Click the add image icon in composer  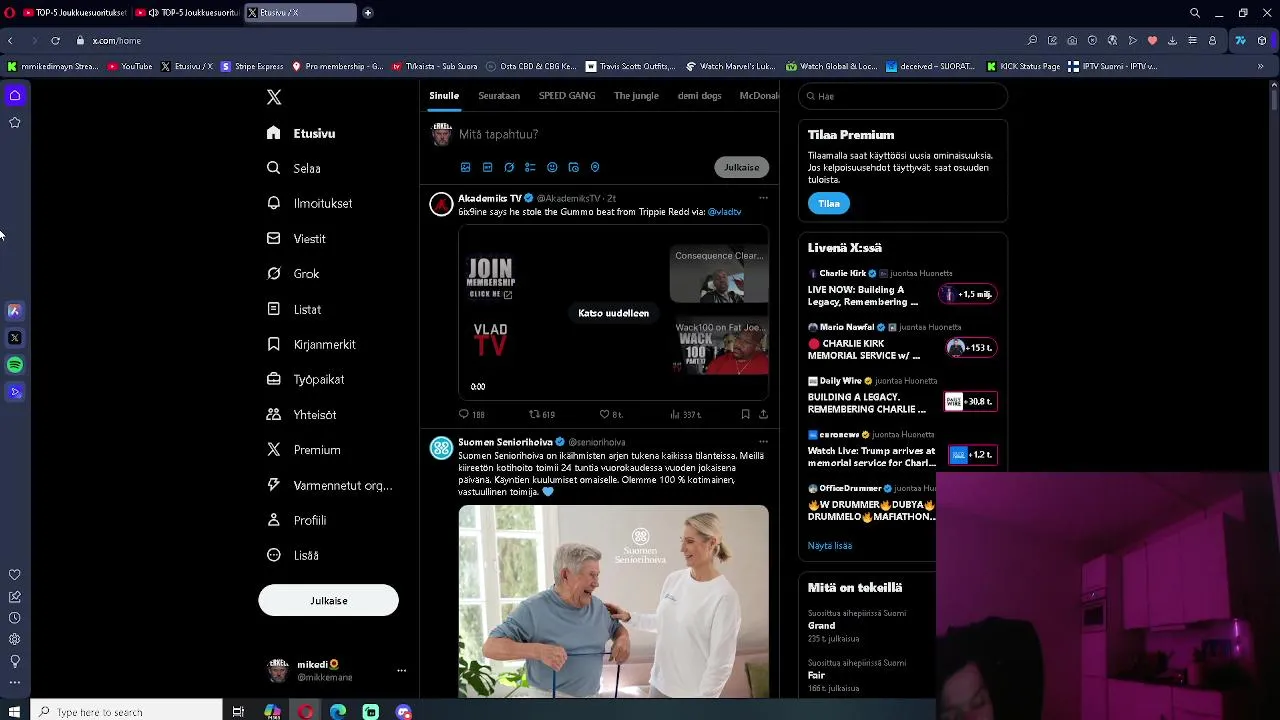465,167
